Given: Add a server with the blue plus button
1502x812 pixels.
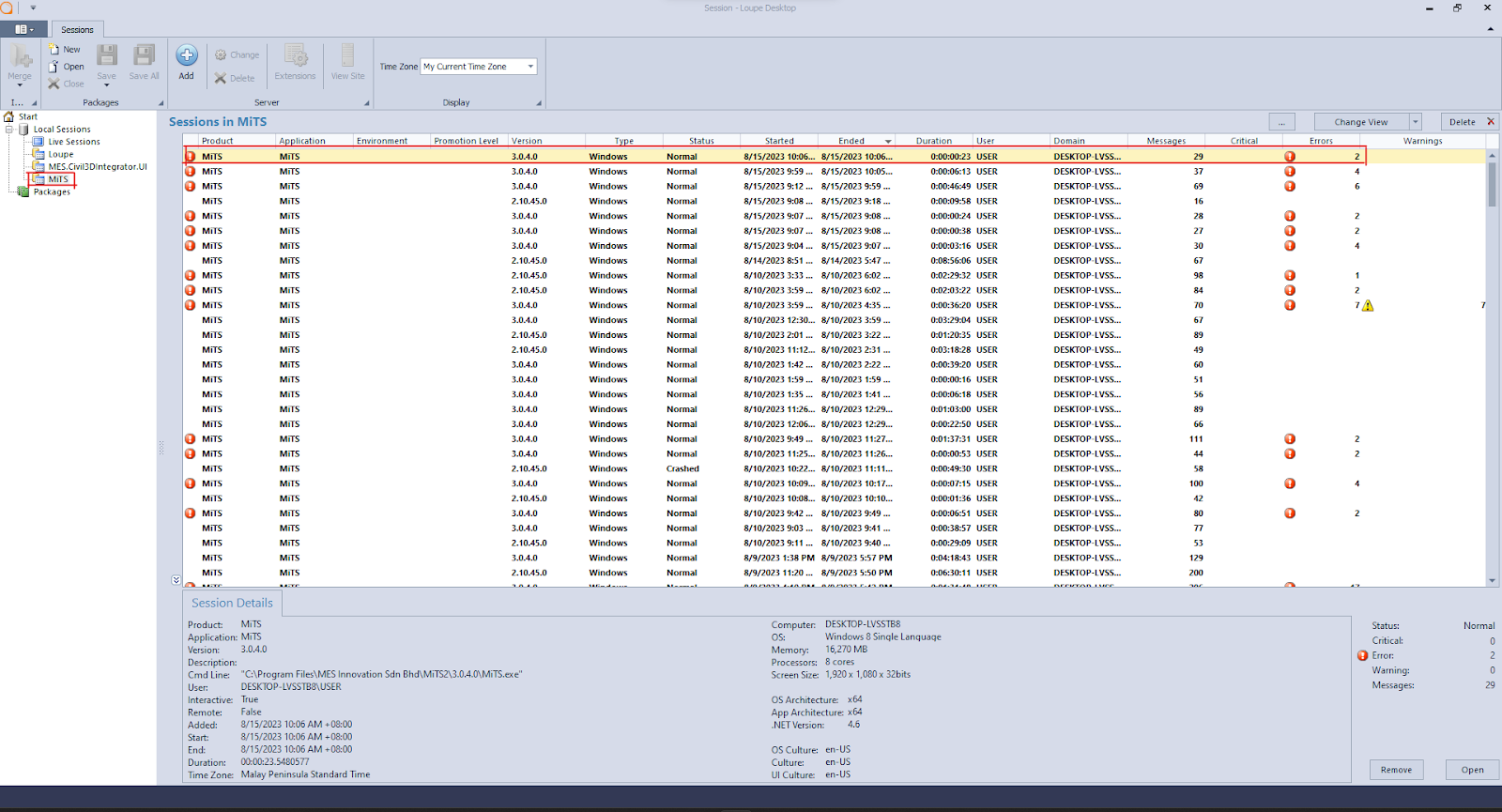Looking at the screenshot, I should tap(187, 62).
